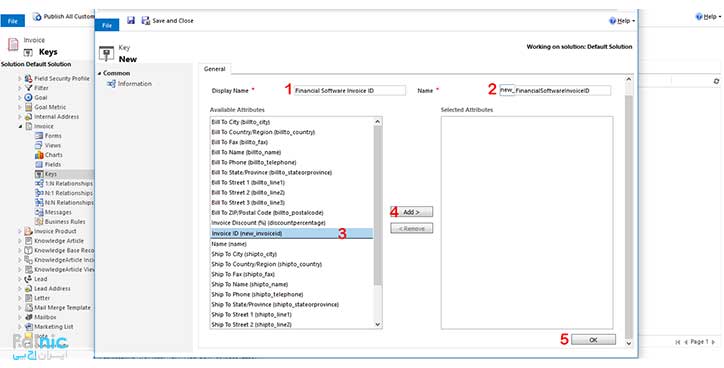Expand the Knowledge Article entity node
This screenshot has width=724, height=368.
(x=20, y=241)
